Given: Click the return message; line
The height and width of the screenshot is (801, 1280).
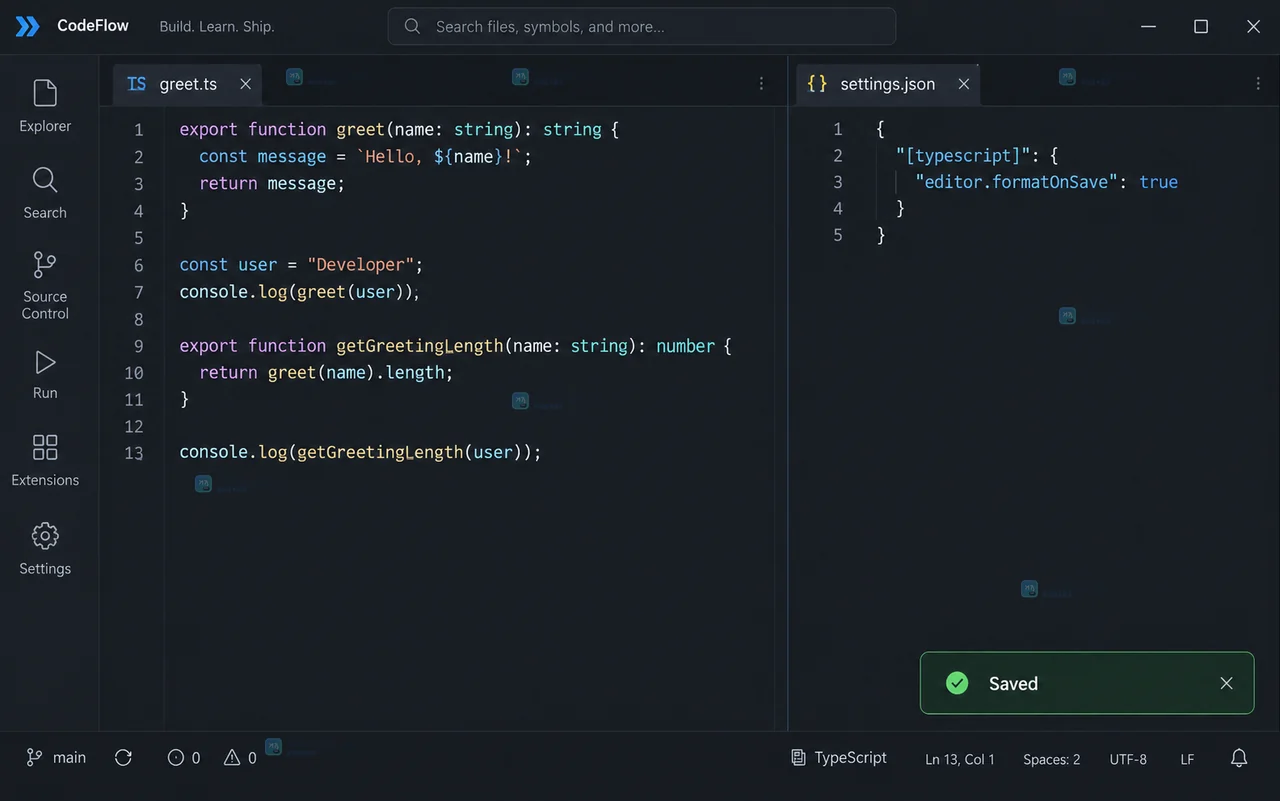Looking at the screenshot, I should click(x=272, y=184).
